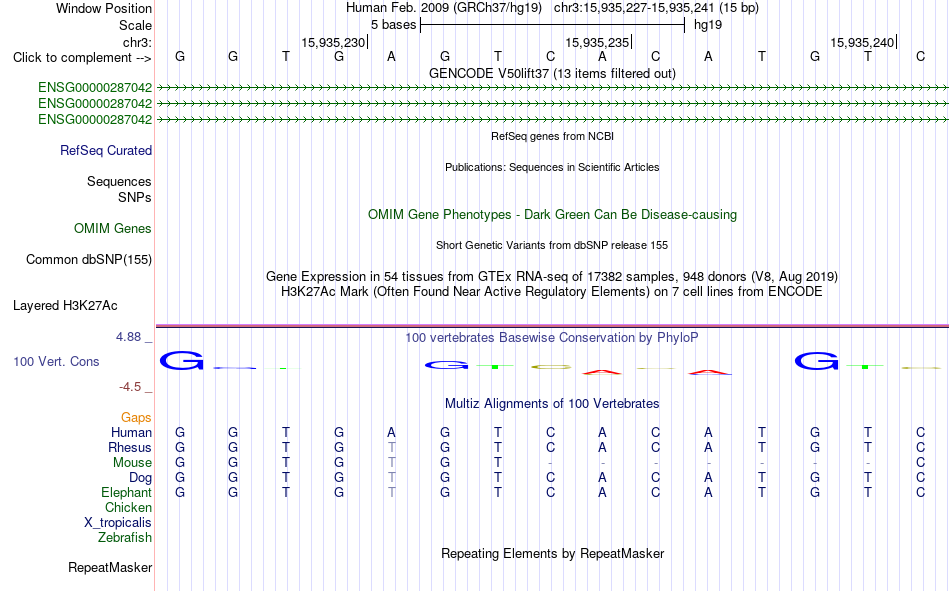Open the Sequences publications track label
Image resolution: width=950 pixels, height=591 pixels.
click(x=119, y=181)
